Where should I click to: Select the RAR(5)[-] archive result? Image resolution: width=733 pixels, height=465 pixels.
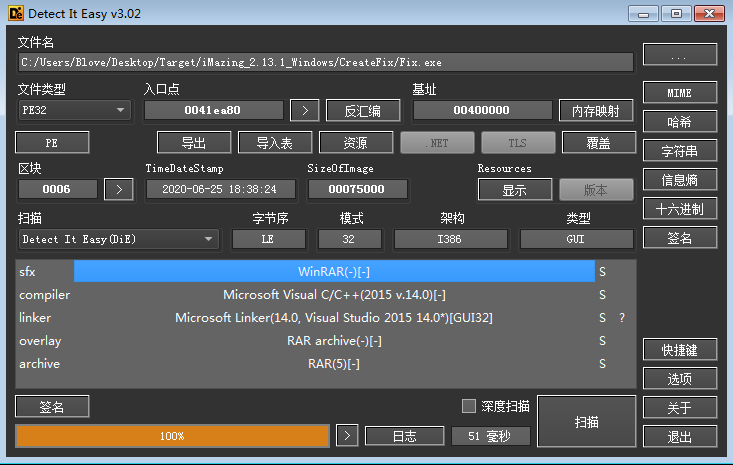(x=334, y=364)
